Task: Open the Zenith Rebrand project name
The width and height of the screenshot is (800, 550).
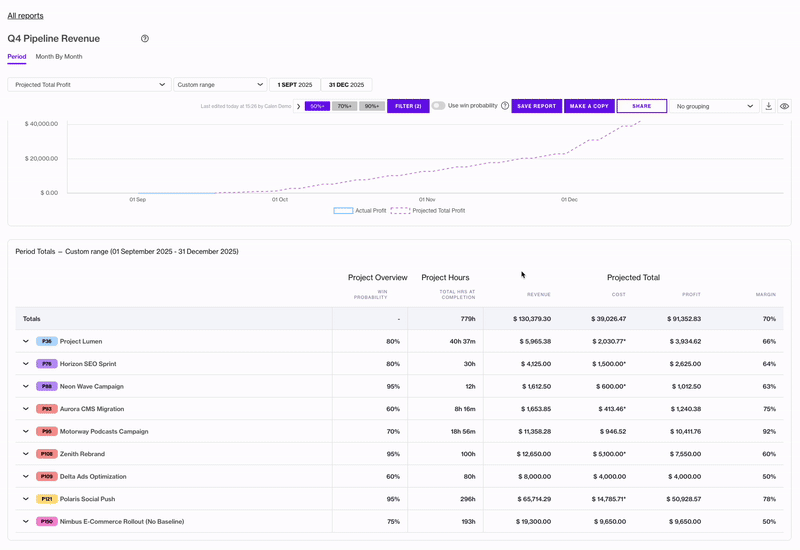Action: coord(82,454)
